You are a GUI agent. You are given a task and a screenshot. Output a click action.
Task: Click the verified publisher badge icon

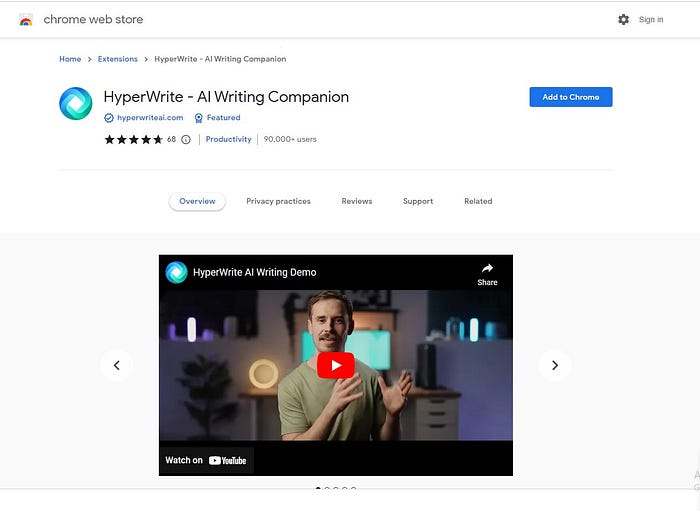click(x=108, y=118)
